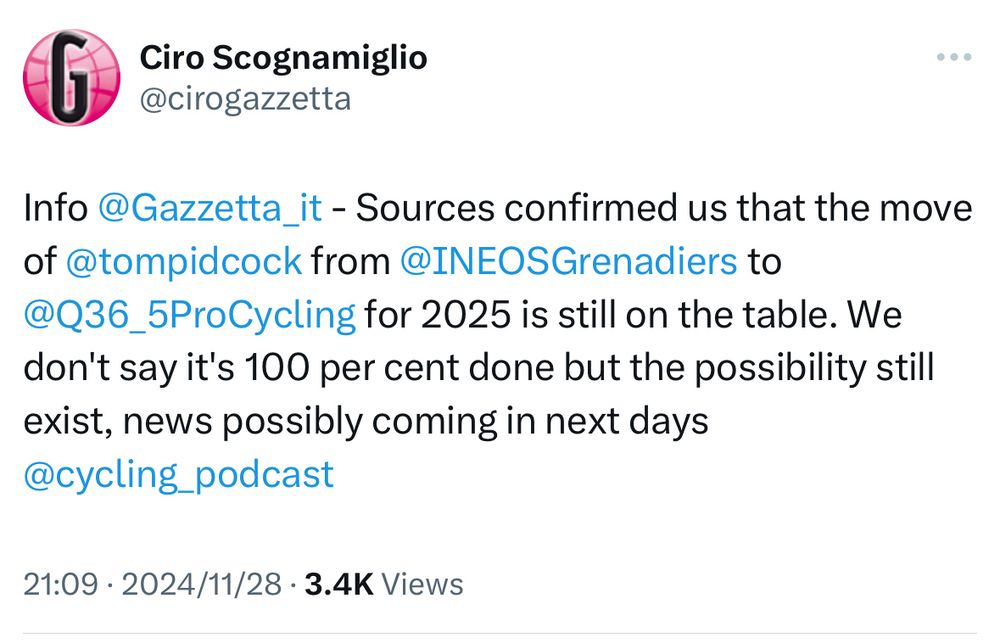Click the pink Gazzetta G profile avatar
This screenshot has width=1000, height=644.
pos(71,77)
